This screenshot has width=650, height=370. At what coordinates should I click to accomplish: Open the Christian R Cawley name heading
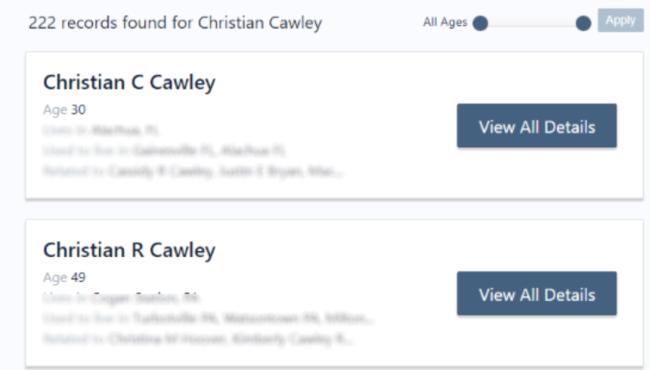pos(129,250)
